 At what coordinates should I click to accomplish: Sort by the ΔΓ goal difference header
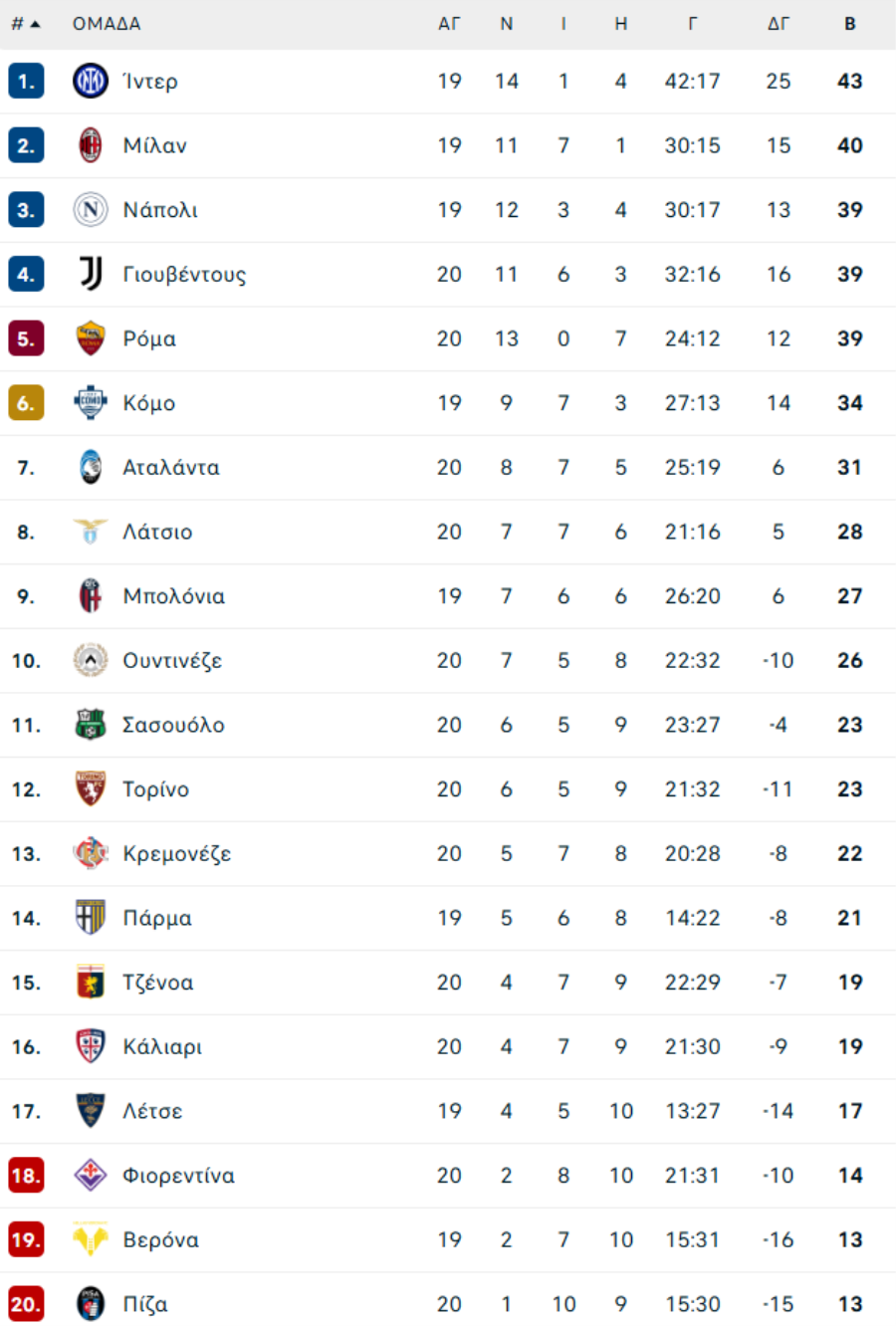tap(779, 24)
